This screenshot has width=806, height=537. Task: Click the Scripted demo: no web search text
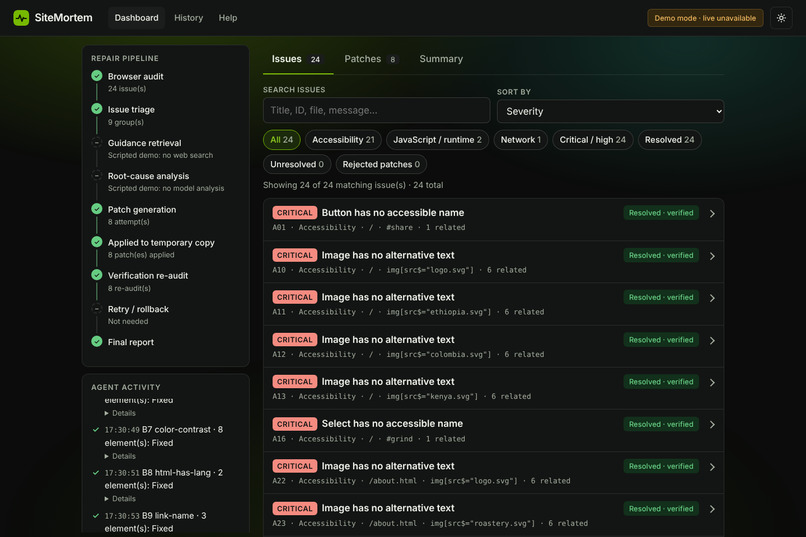[x=160, y=155]
